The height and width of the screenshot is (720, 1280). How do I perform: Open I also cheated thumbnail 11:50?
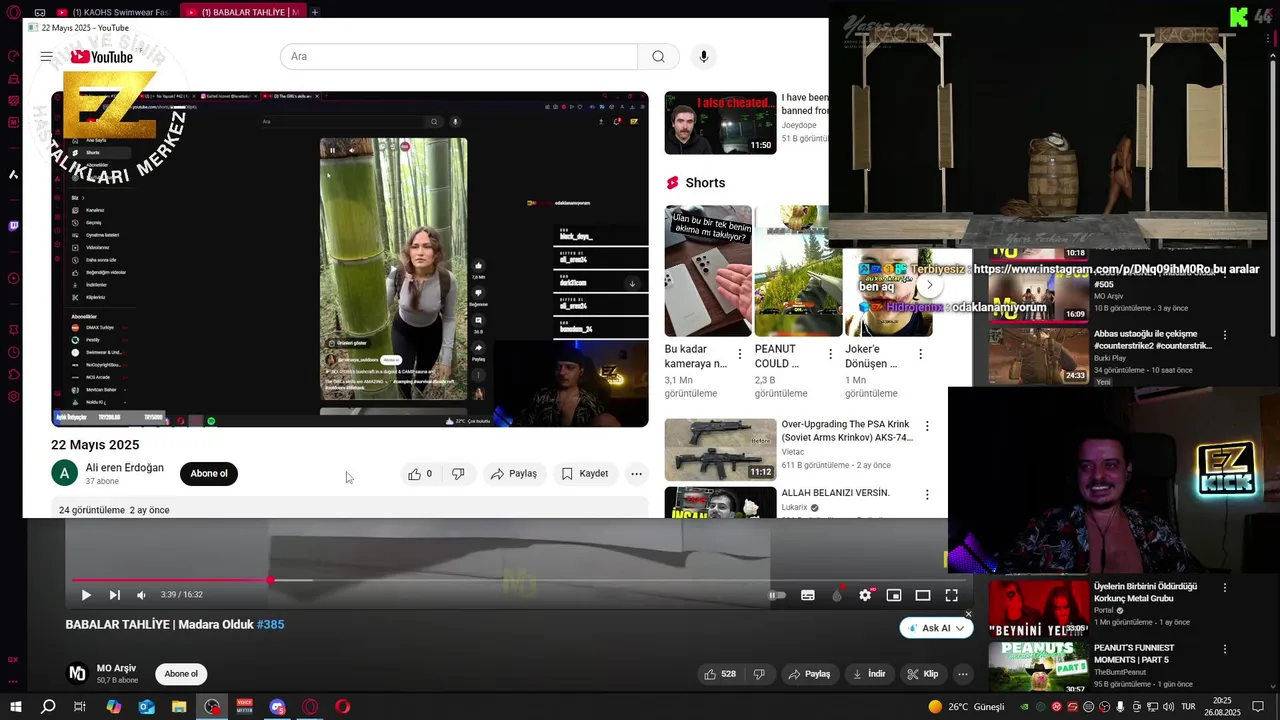point(720,123)
